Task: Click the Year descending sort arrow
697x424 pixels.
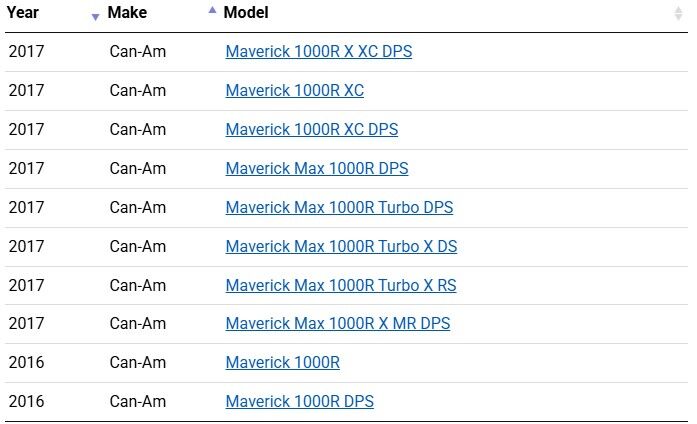Action: pyautogui.click(x=95, y=17)
